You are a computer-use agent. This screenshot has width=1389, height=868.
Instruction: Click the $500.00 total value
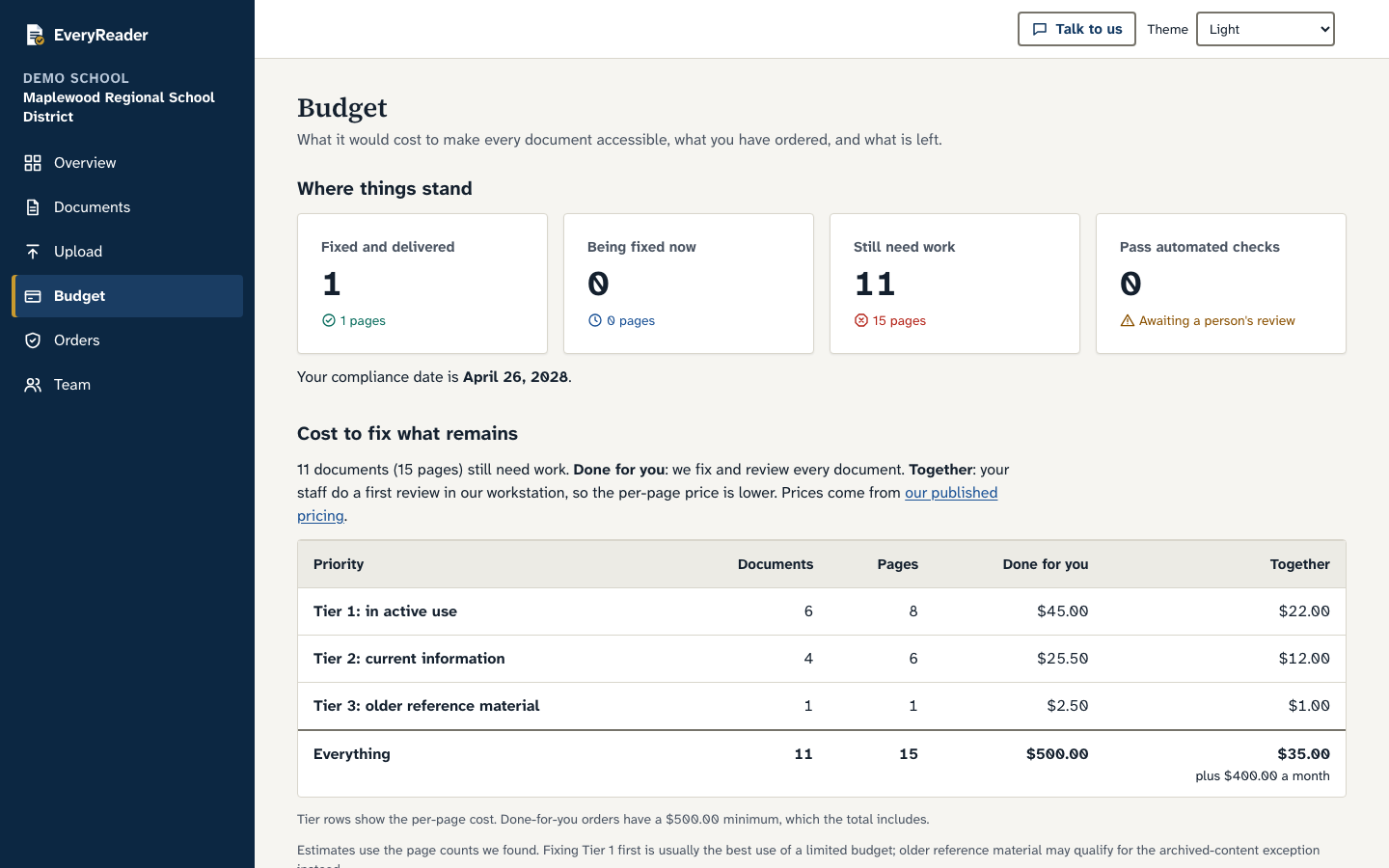coord(1057,754)
